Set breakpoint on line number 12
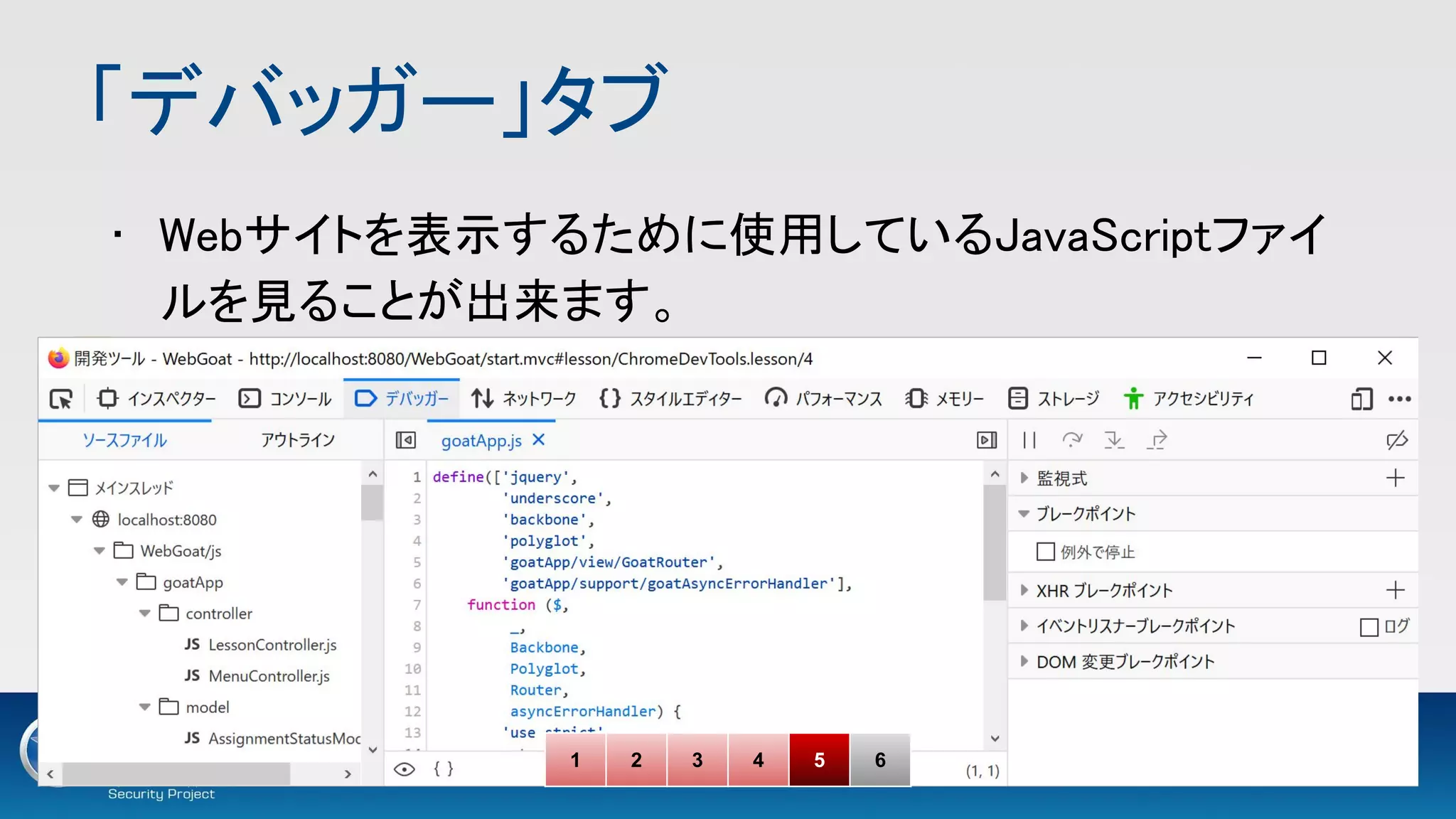1456x819 pixels. click(412, 712)
